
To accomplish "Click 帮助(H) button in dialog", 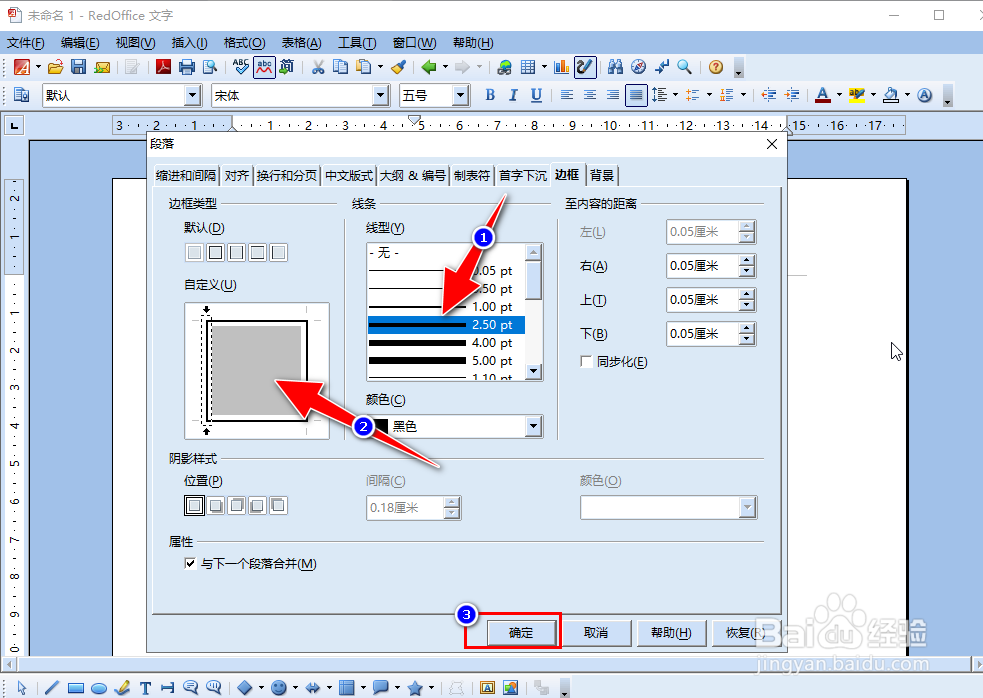I will pos(671,633).
